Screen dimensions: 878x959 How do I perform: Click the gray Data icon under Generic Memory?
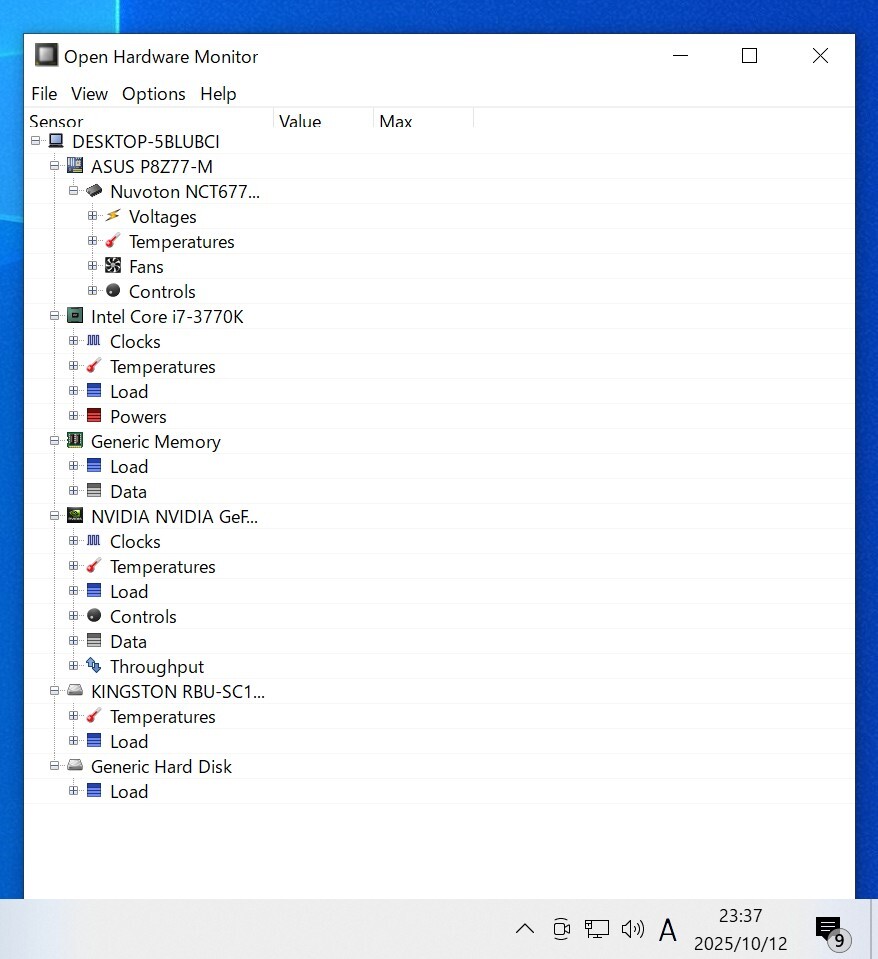[94, 491]
